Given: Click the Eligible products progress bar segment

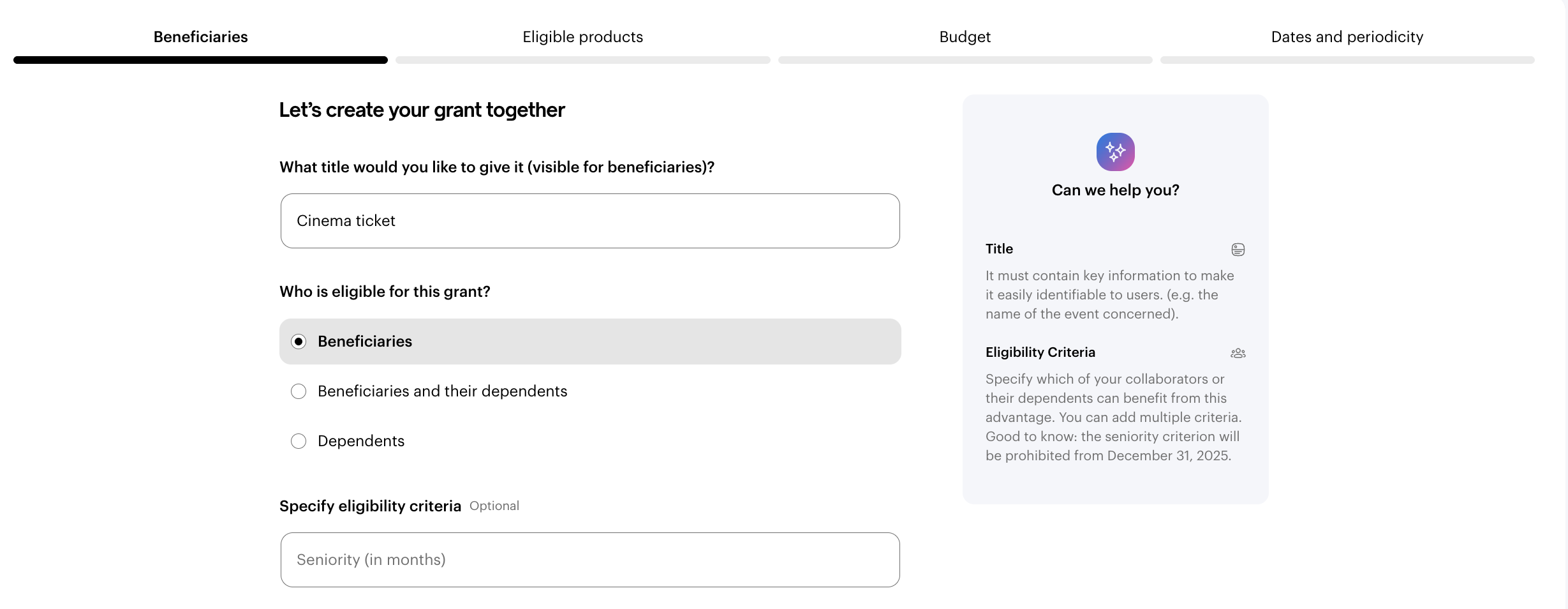Looking at the screenshot, I should (x=582, y=60).
